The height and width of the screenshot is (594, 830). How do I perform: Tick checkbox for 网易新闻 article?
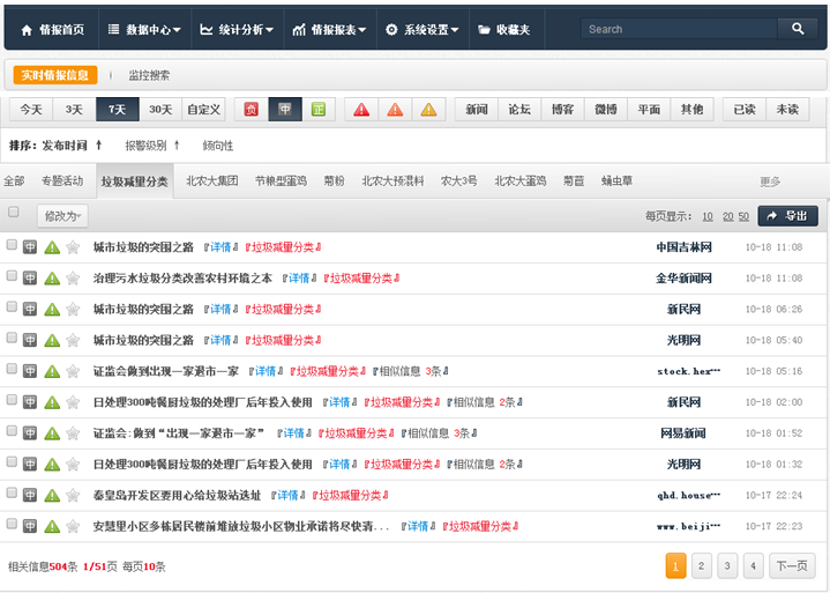coord(12,430)
